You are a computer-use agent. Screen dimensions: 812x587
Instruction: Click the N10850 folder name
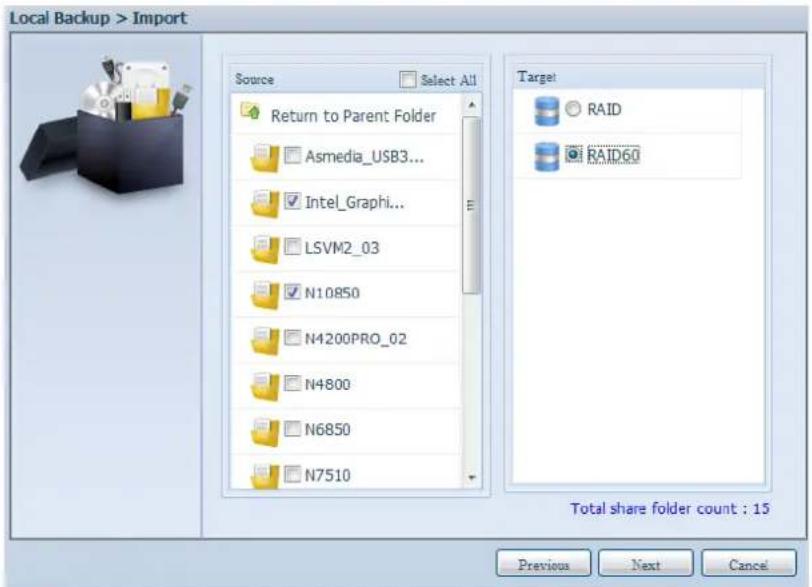332,293
